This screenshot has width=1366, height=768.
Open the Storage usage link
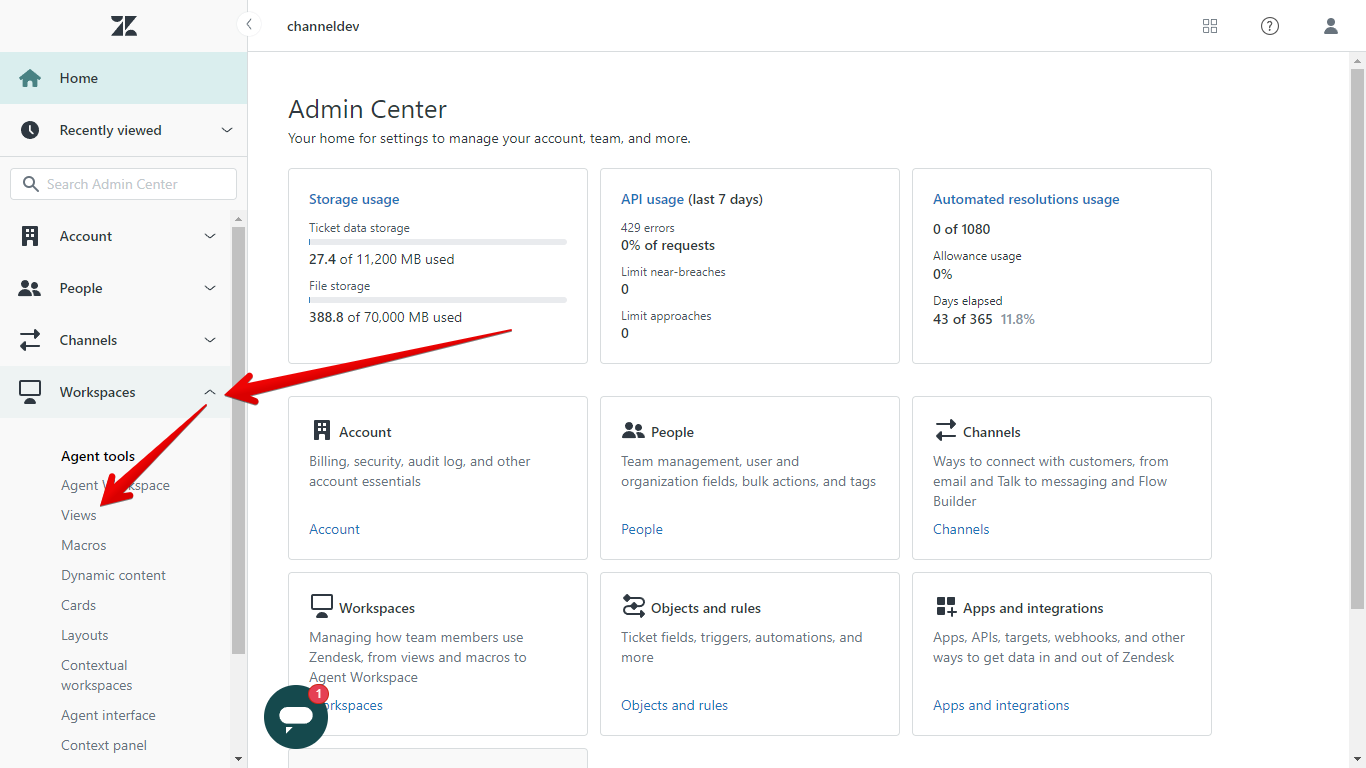point(354,199)
